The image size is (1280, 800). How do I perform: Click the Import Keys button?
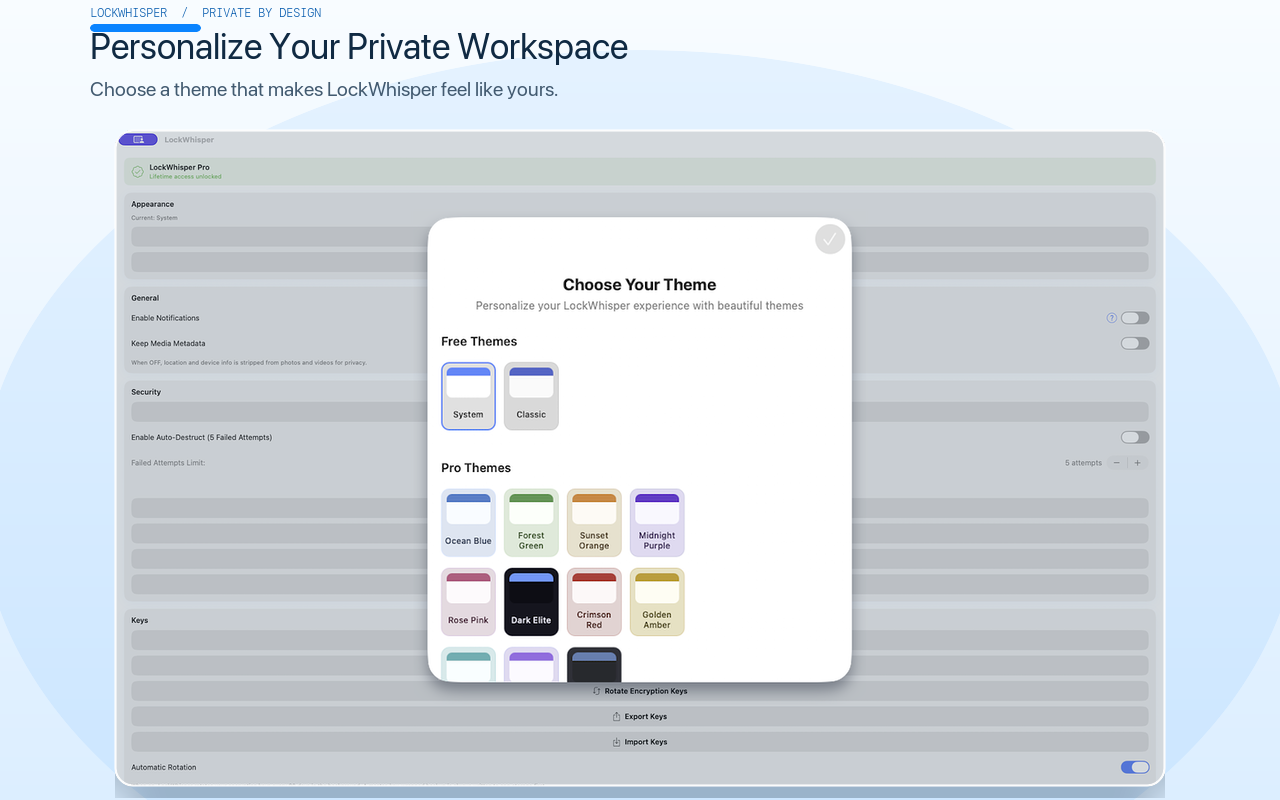[x=640, y=742]
